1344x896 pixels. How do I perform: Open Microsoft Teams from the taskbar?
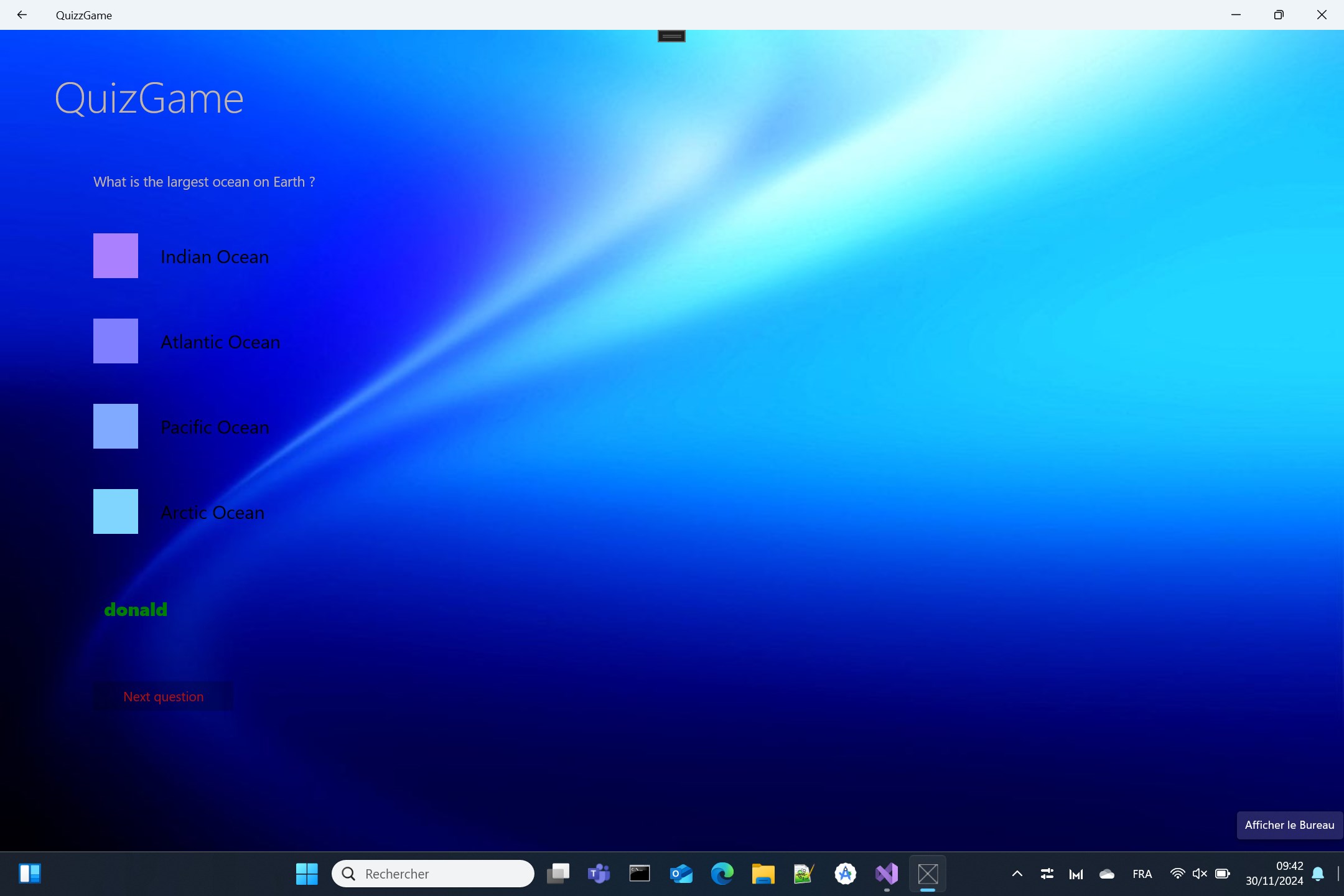(x=599, y=874)
